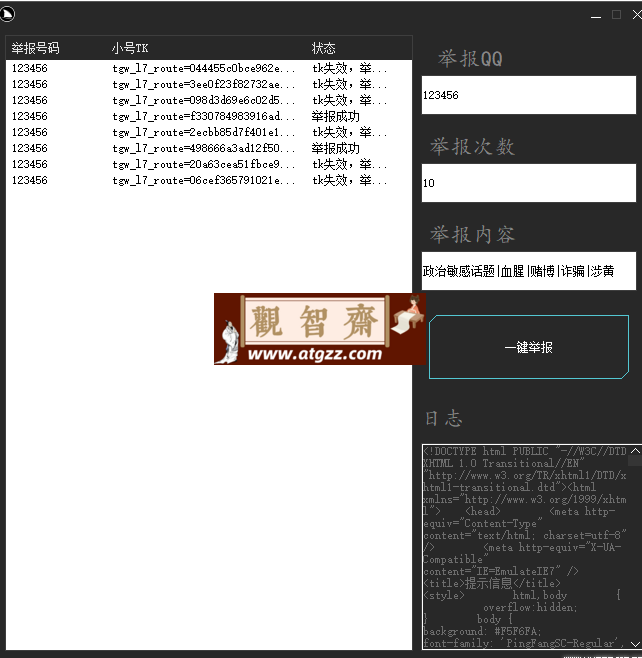Screen dimensions: 642x658
Task: Click the log text area with DOCTYPE html
Action: (525, 547)
